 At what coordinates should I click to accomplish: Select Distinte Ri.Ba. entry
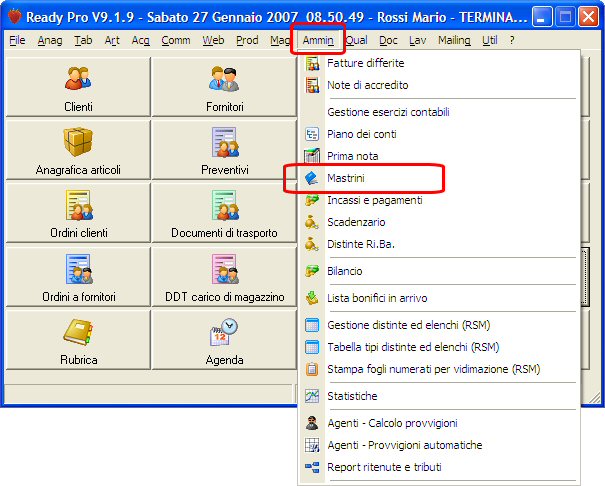(x=439, y=244)
